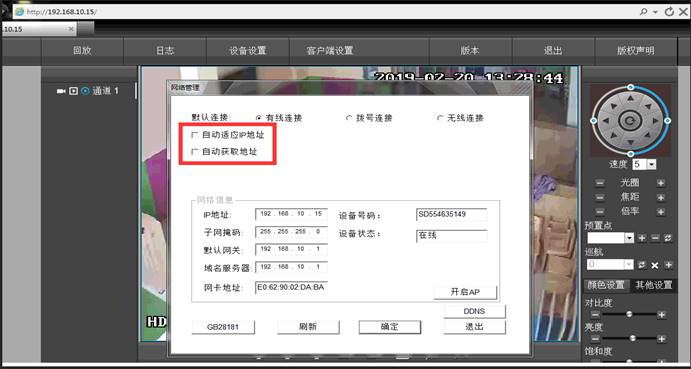Click the 对比度 slider handle
Screen dimensions: 691x369
[629, 314]
